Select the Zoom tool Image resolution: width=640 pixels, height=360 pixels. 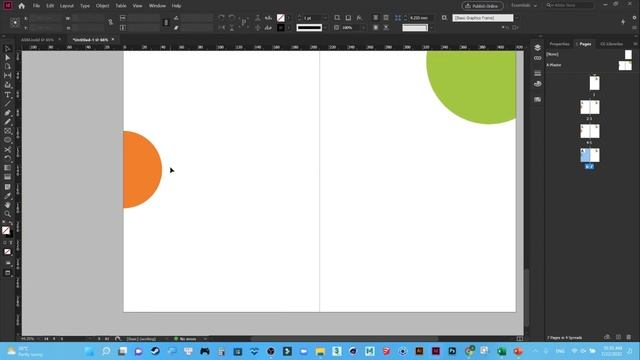(x=7, y=214)
